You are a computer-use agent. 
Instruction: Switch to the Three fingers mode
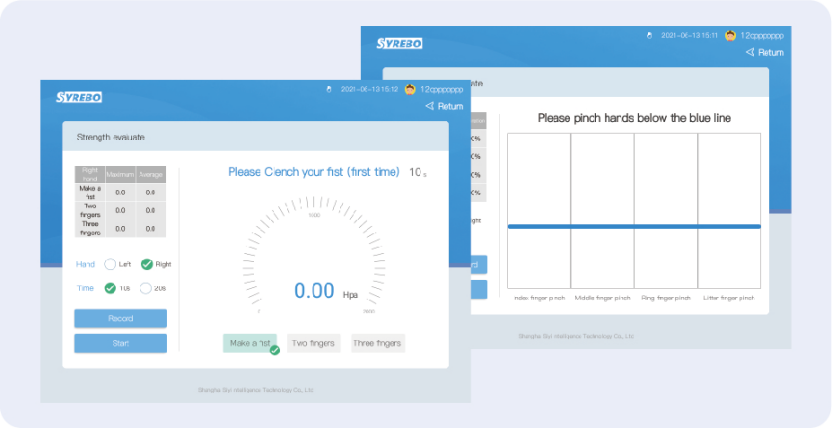coord(378,343)
